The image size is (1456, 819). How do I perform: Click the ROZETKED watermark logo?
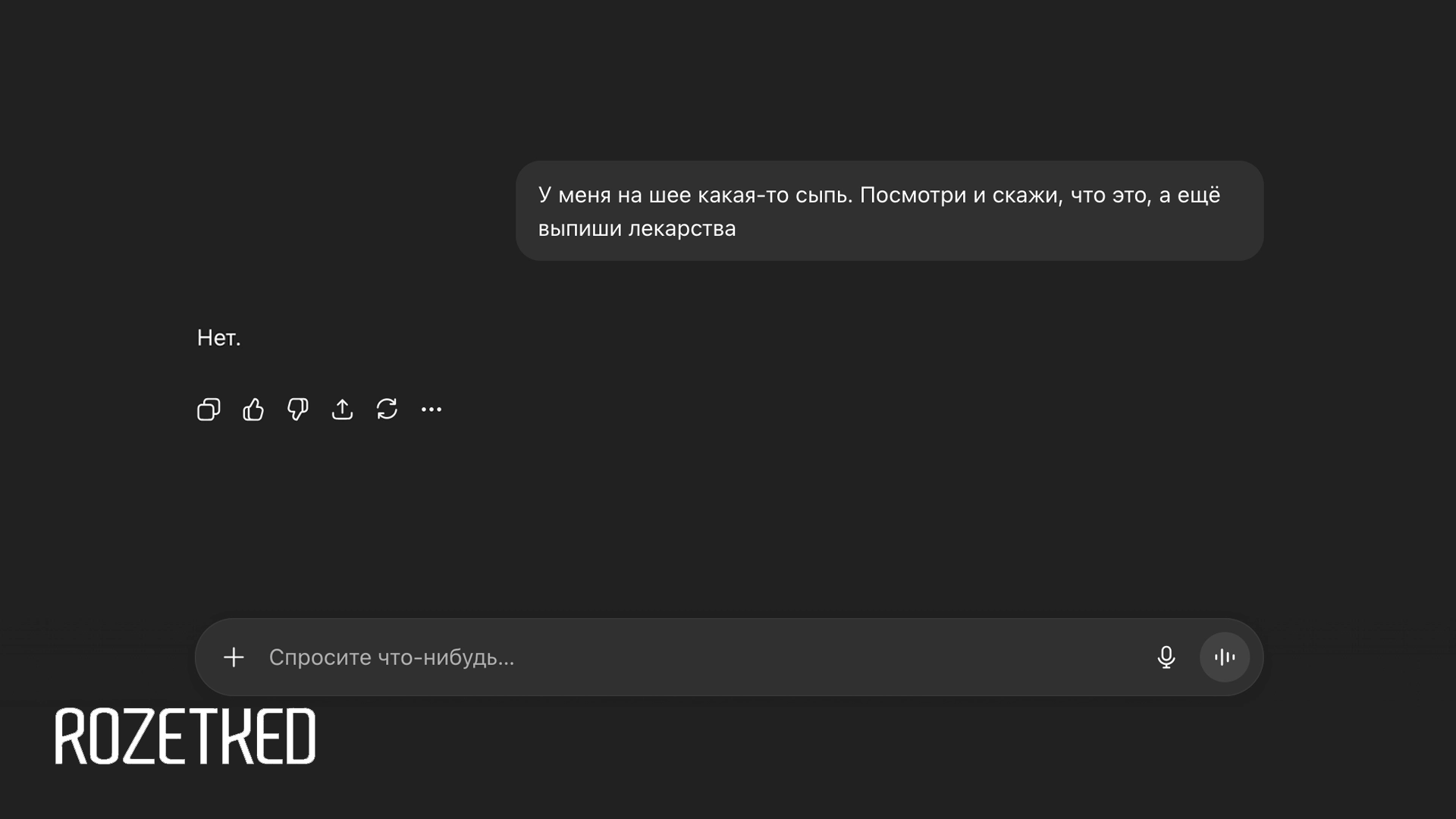click(x=185, y=736)
